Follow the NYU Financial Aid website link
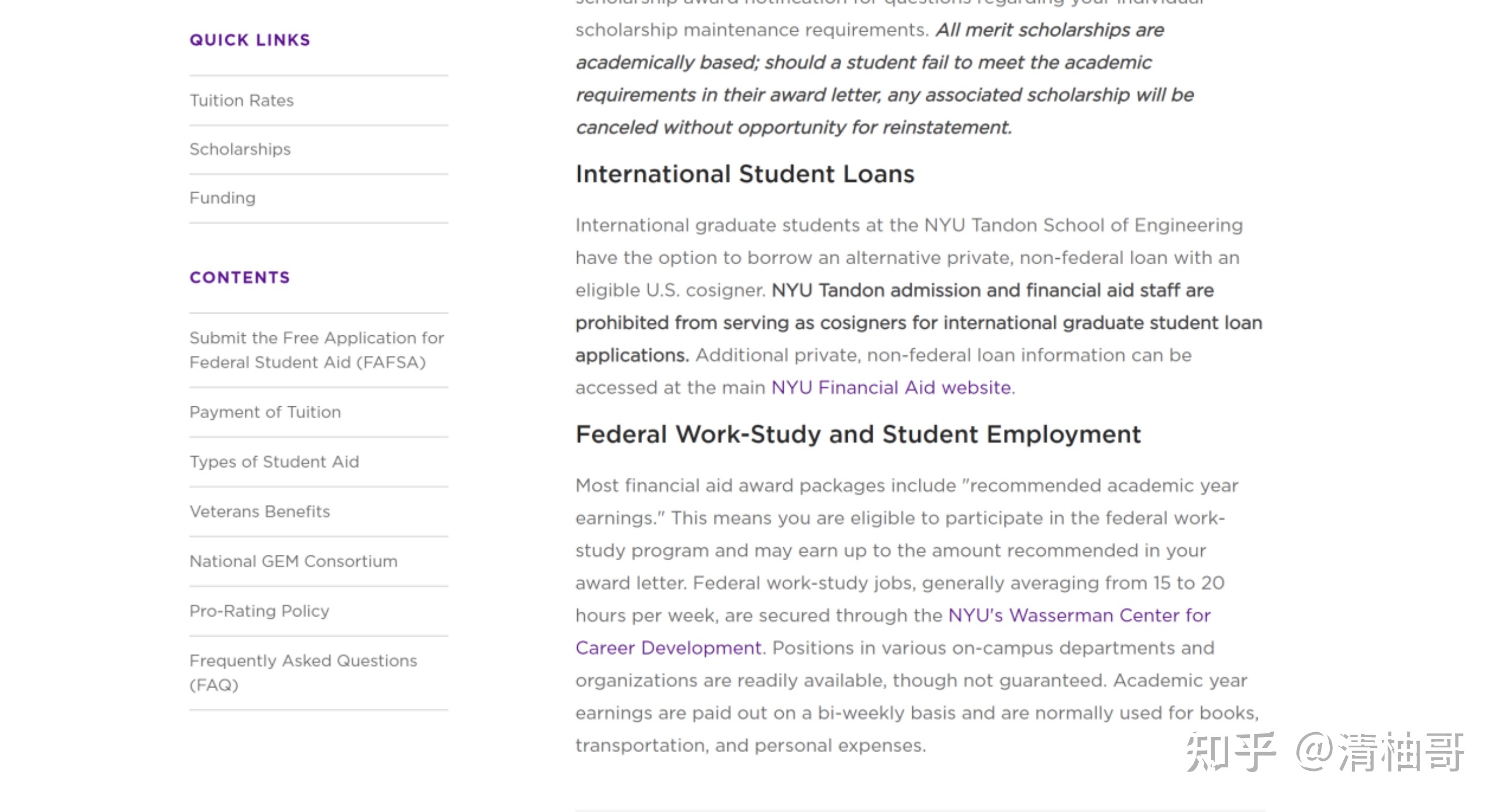This screenshot has width=1503, height=812. (x=891, y=388)
